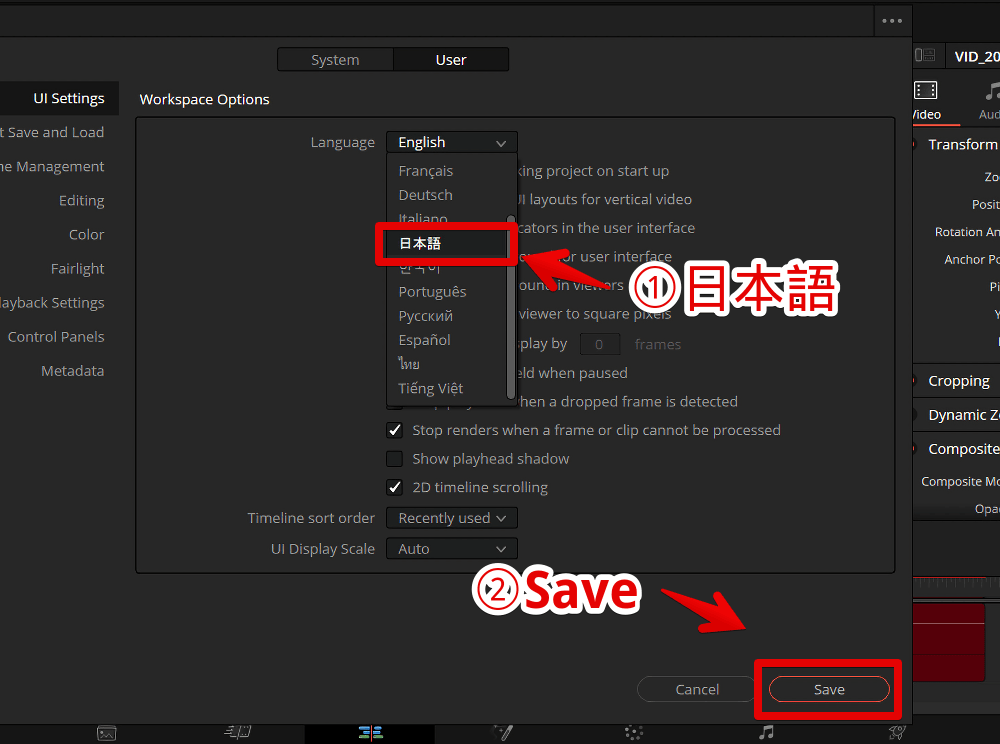Click the Save button

(828, 689)
